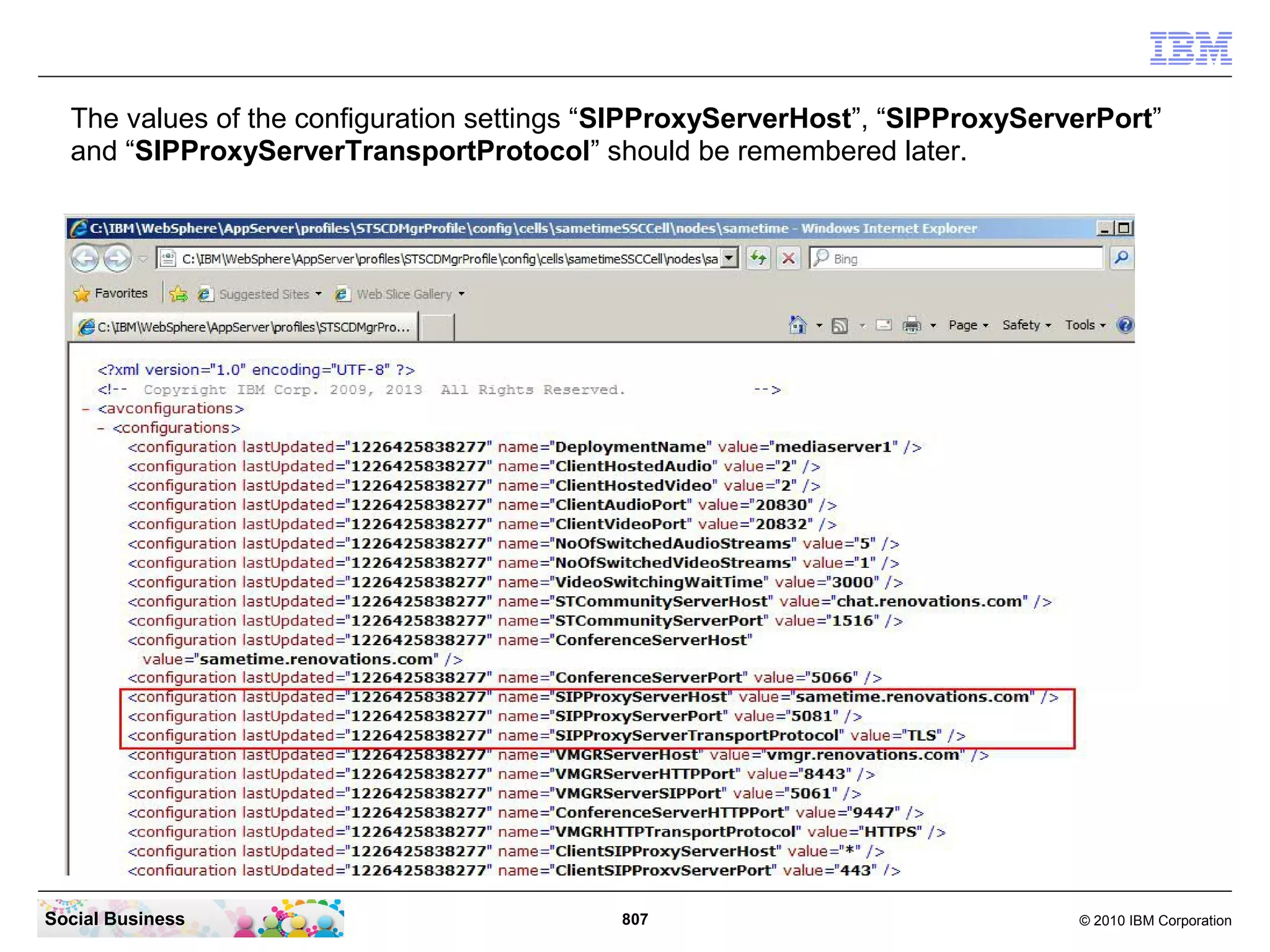Open the Favorites star button

(111, 294)
